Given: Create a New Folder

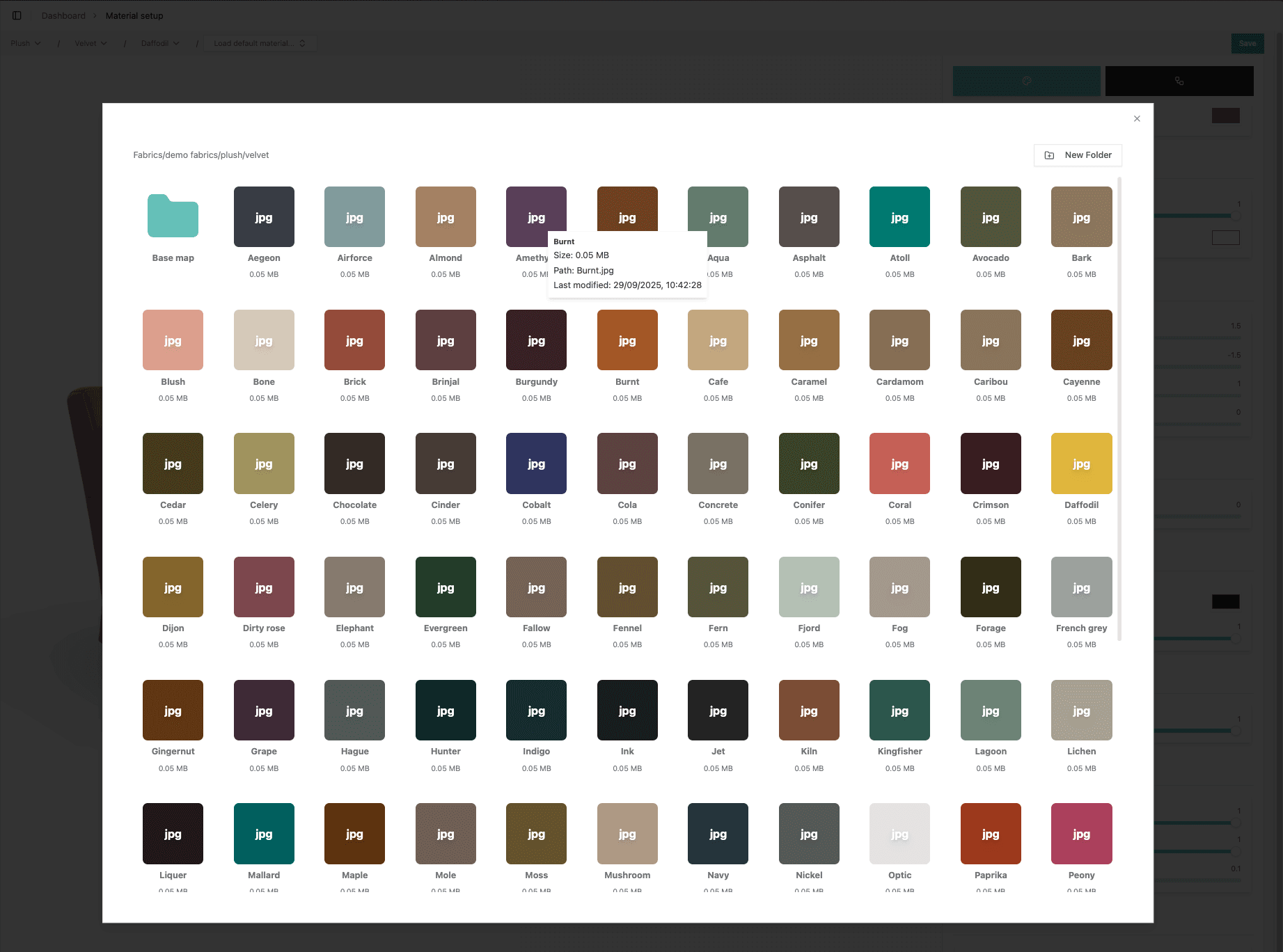Looking at the screenshot, I should pyautogui.click(x=1078, y=155).
